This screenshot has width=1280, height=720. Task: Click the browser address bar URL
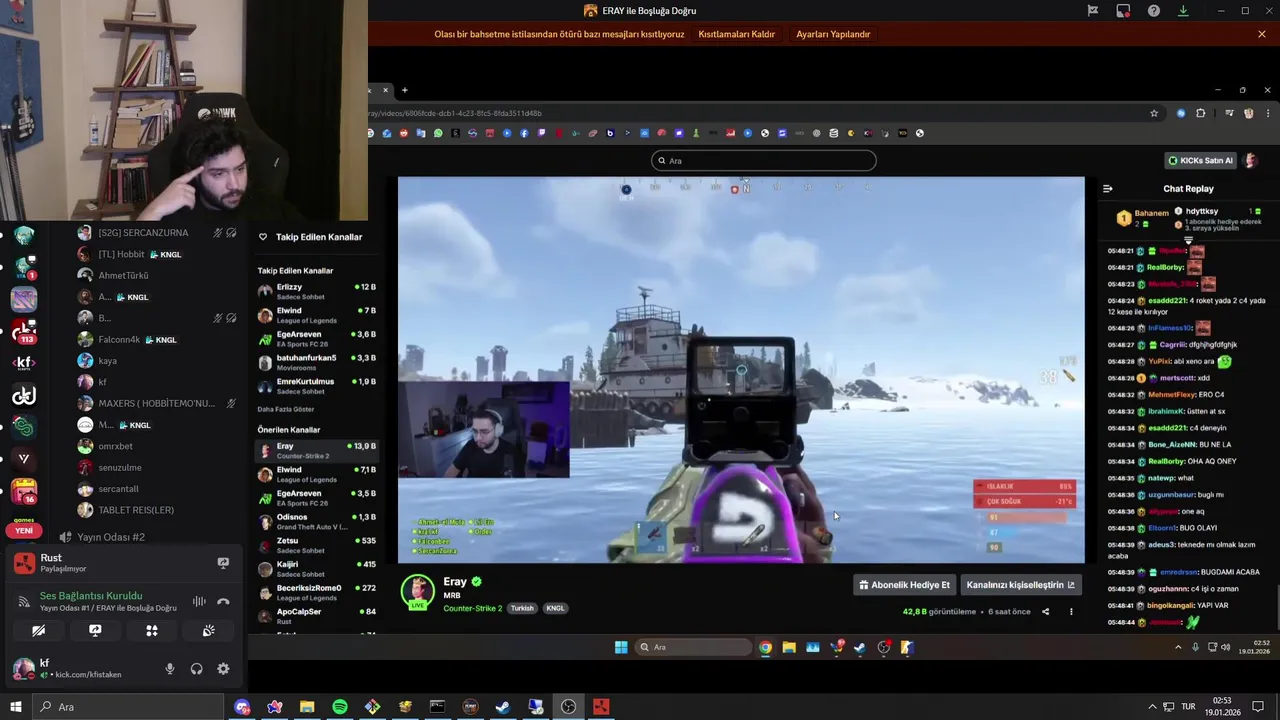point(456,113)
